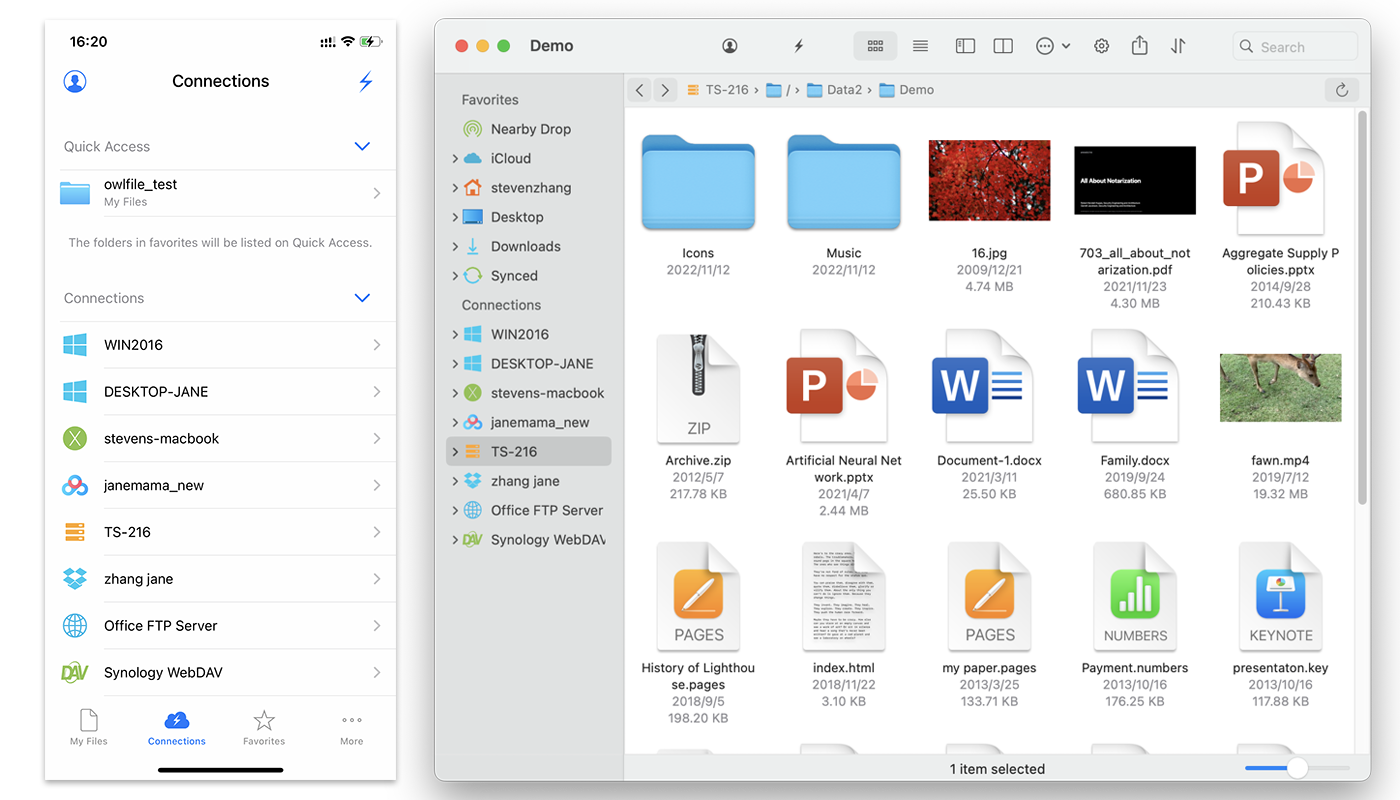Toggle the dual-pane split view

[x=1003, y=46]
